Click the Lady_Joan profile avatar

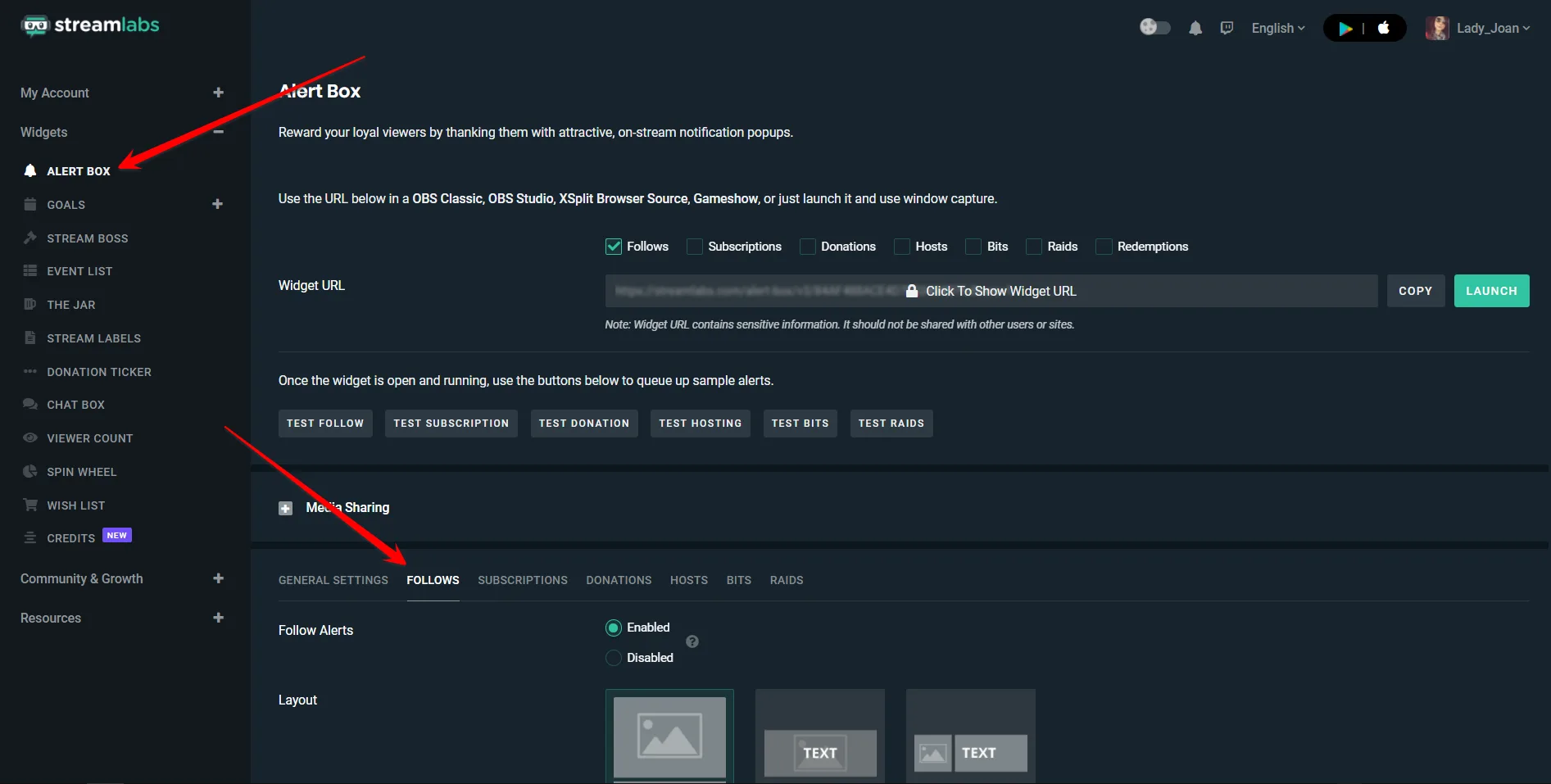1437,28
